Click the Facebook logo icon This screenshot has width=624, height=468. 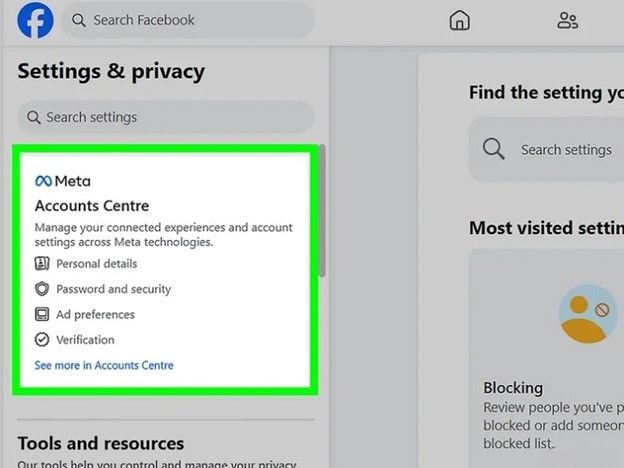(35, 21)
